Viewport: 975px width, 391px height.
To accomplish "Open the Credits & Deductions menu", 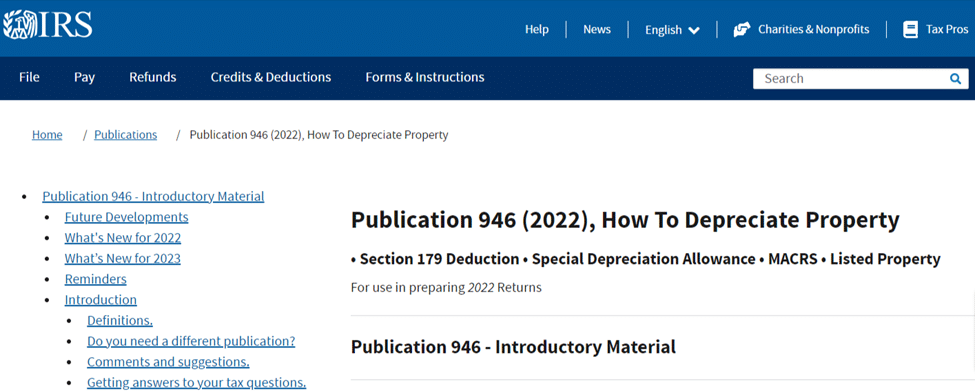I will (270, 77).
